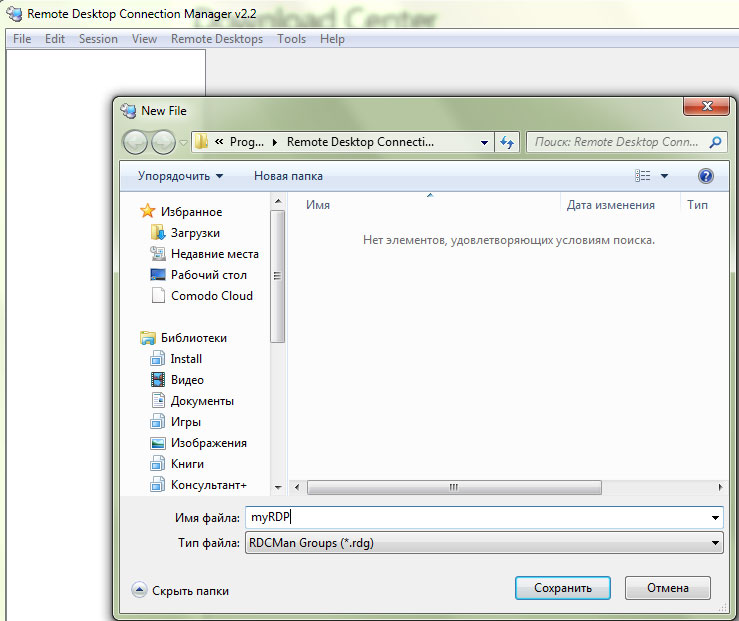Click the magnifier search icon
Screen dimensions: 739x621
(x=715, y=142)
